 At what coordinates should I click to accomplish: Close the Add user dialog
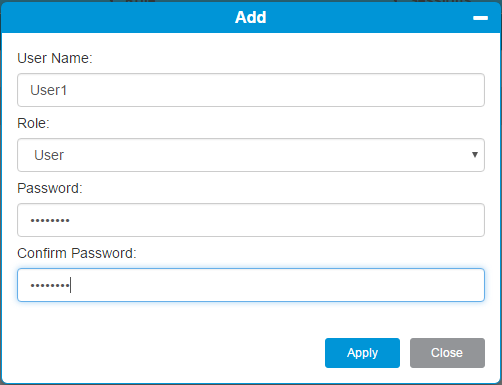(x=447, y=353)
